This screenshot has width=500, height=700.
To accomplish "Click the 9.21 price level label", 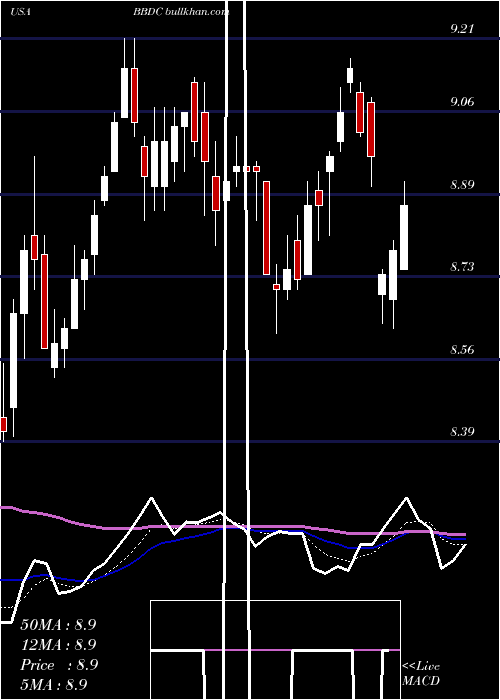I will pyautogui.click(x=462, y=29).
